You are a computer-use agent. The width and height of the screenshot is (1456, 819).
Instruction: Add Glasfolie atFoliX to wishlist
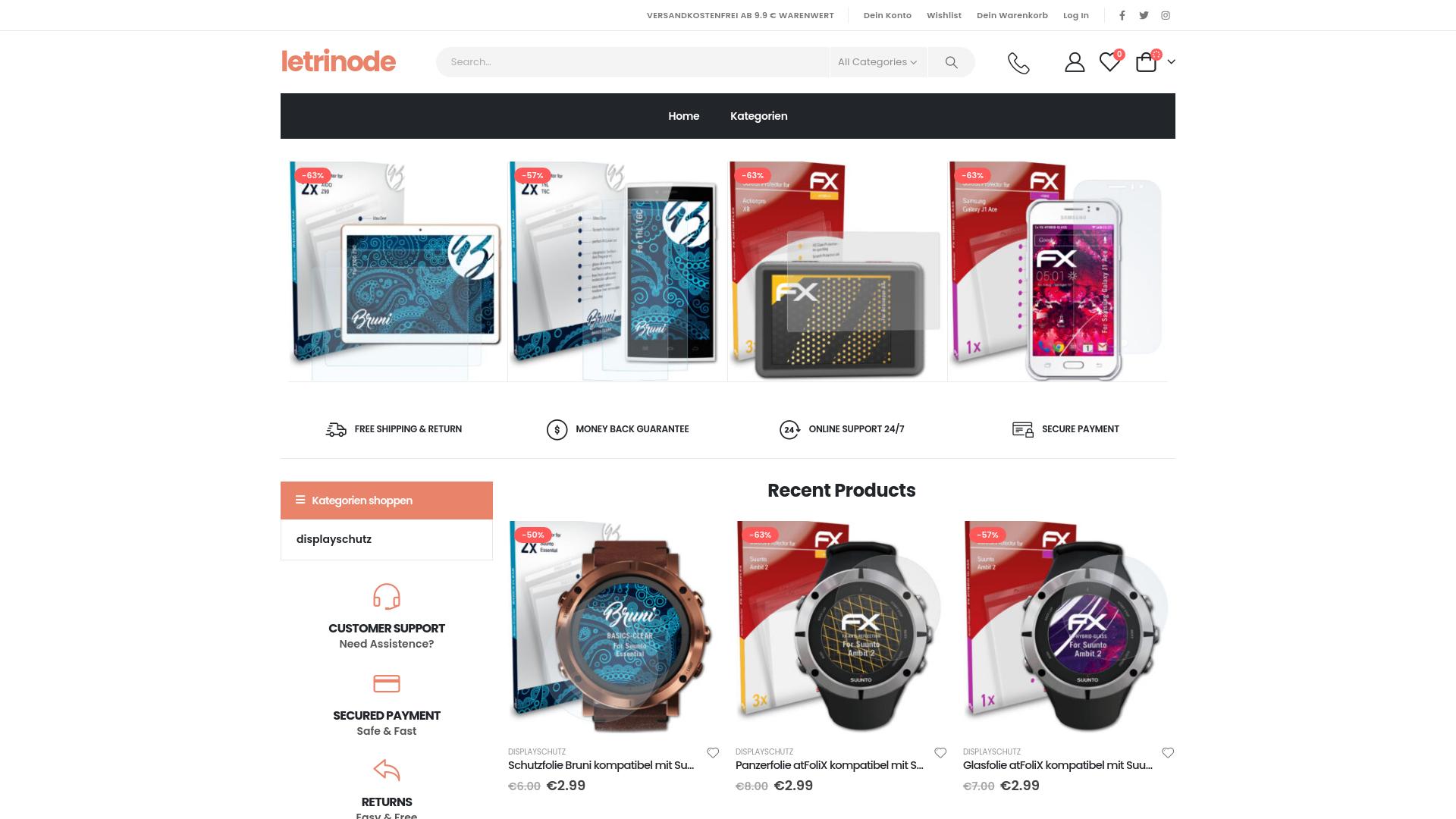[x=1168, y=753]
